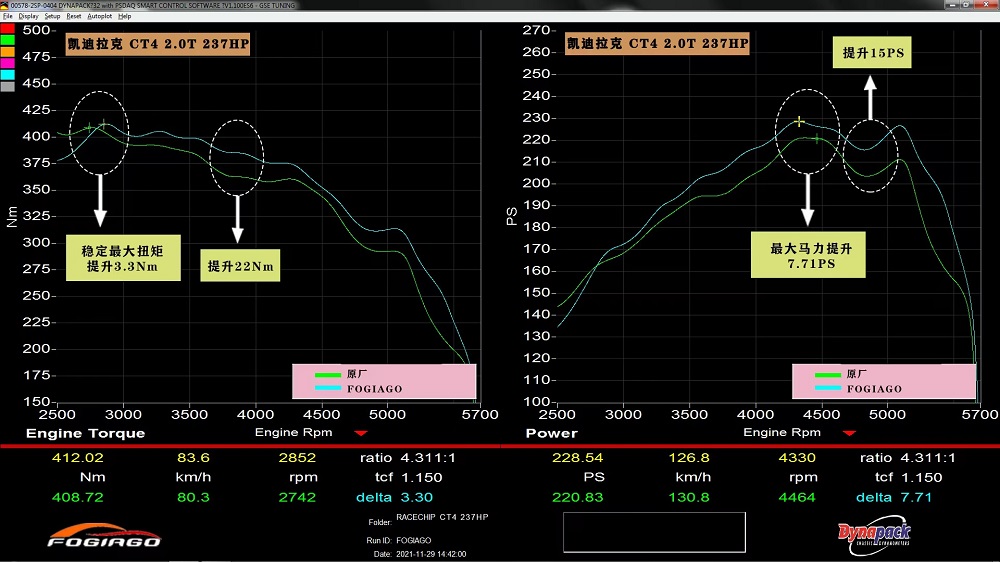Screen dimensions: 1000x562
Task: Click the Nm unit label under 412.02
Action: click(92, 477)
